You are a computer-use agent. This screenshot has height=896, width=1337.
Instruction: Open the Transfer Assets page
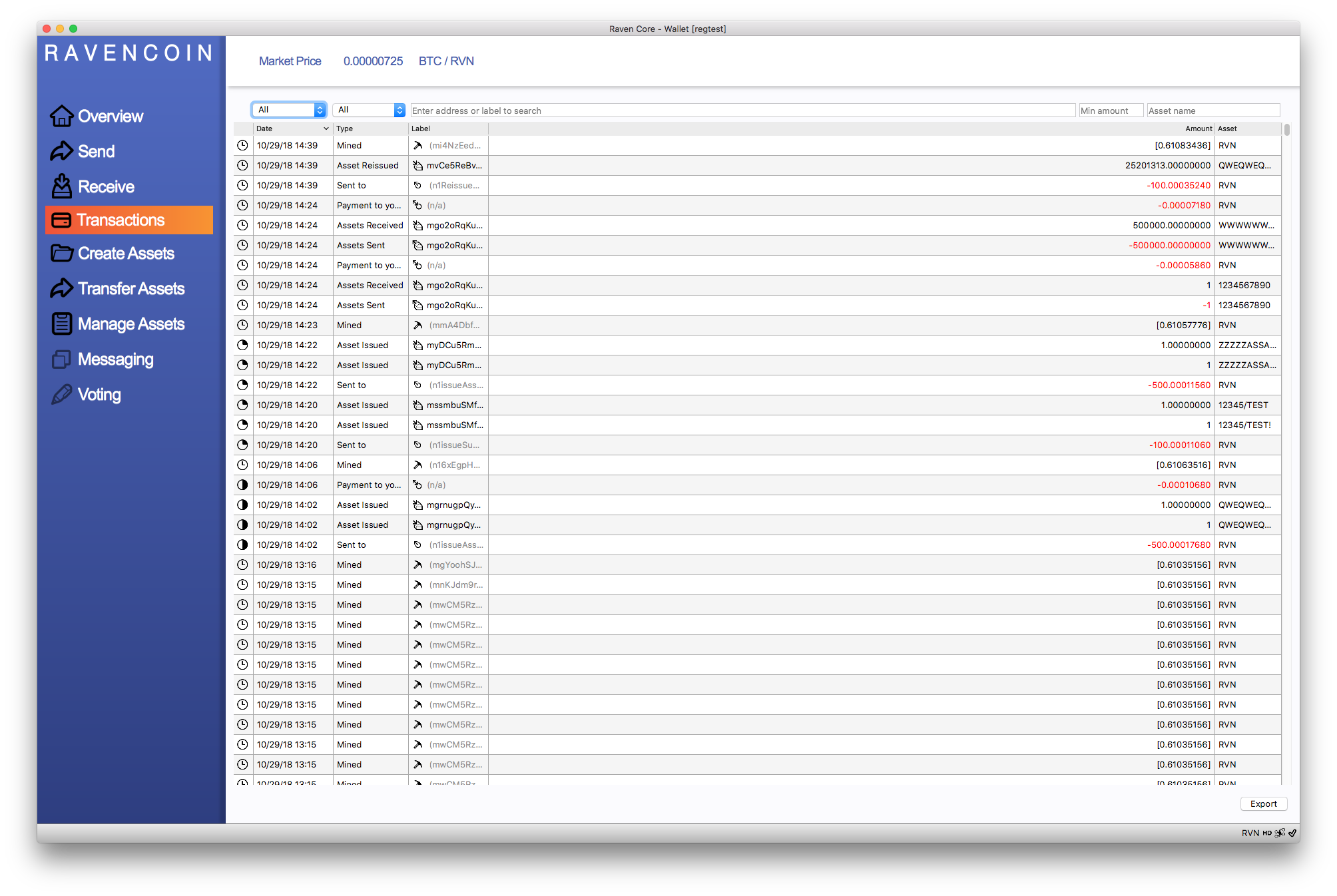131,288
